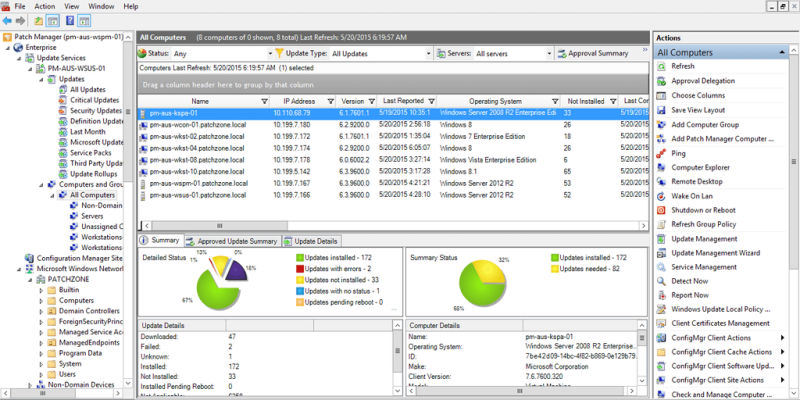The image size is (800, 400).
Task: Click Choose Columns in Actions pane
Action: tap(698, 95)
